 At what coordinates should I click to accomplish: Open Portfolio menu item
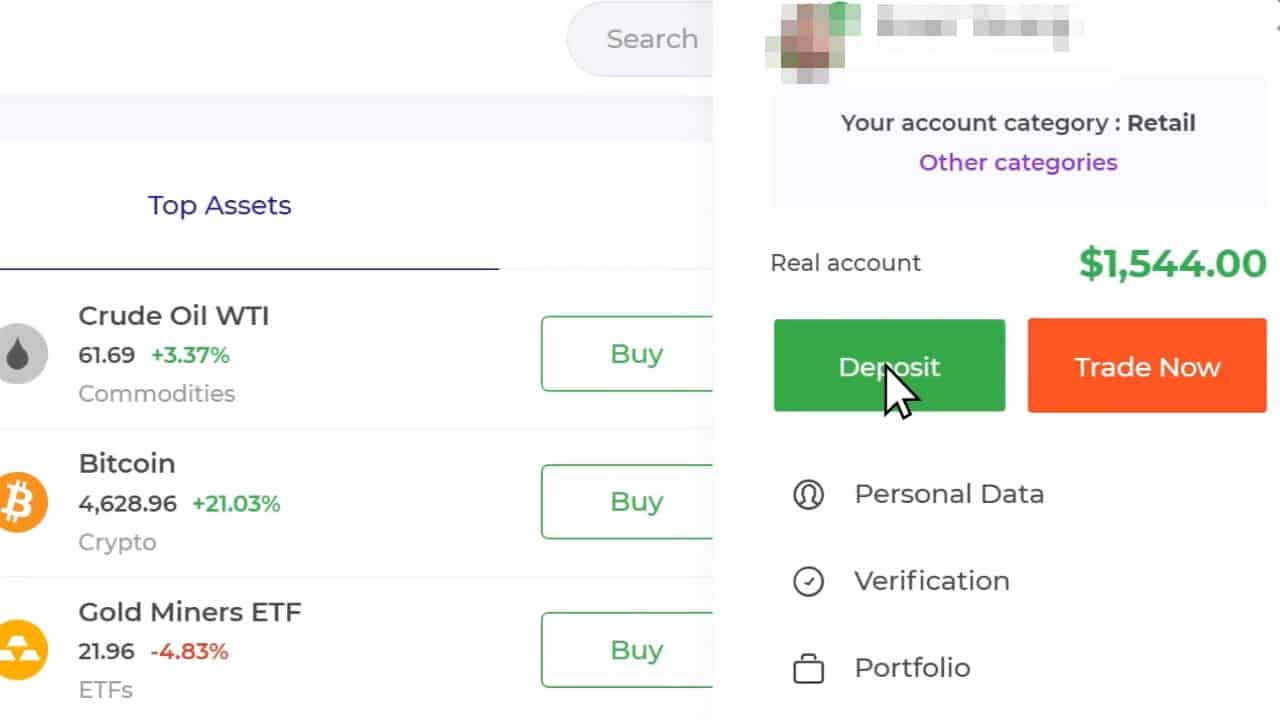point(912,668)
